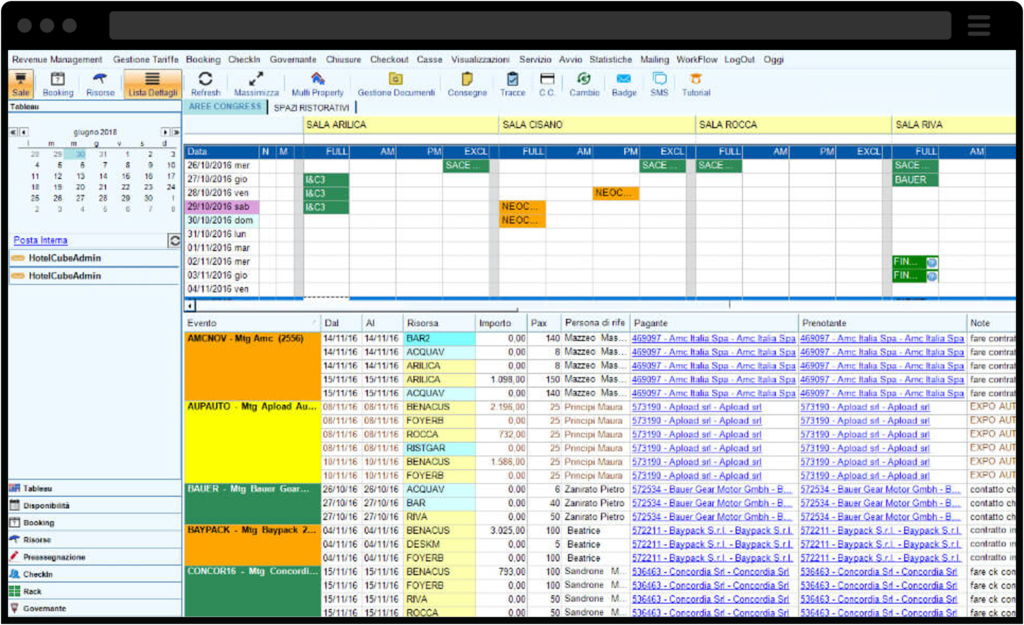Screen dimensions: 1024x625
Task: Open Gestione Documenti
Action: [396, 84]
